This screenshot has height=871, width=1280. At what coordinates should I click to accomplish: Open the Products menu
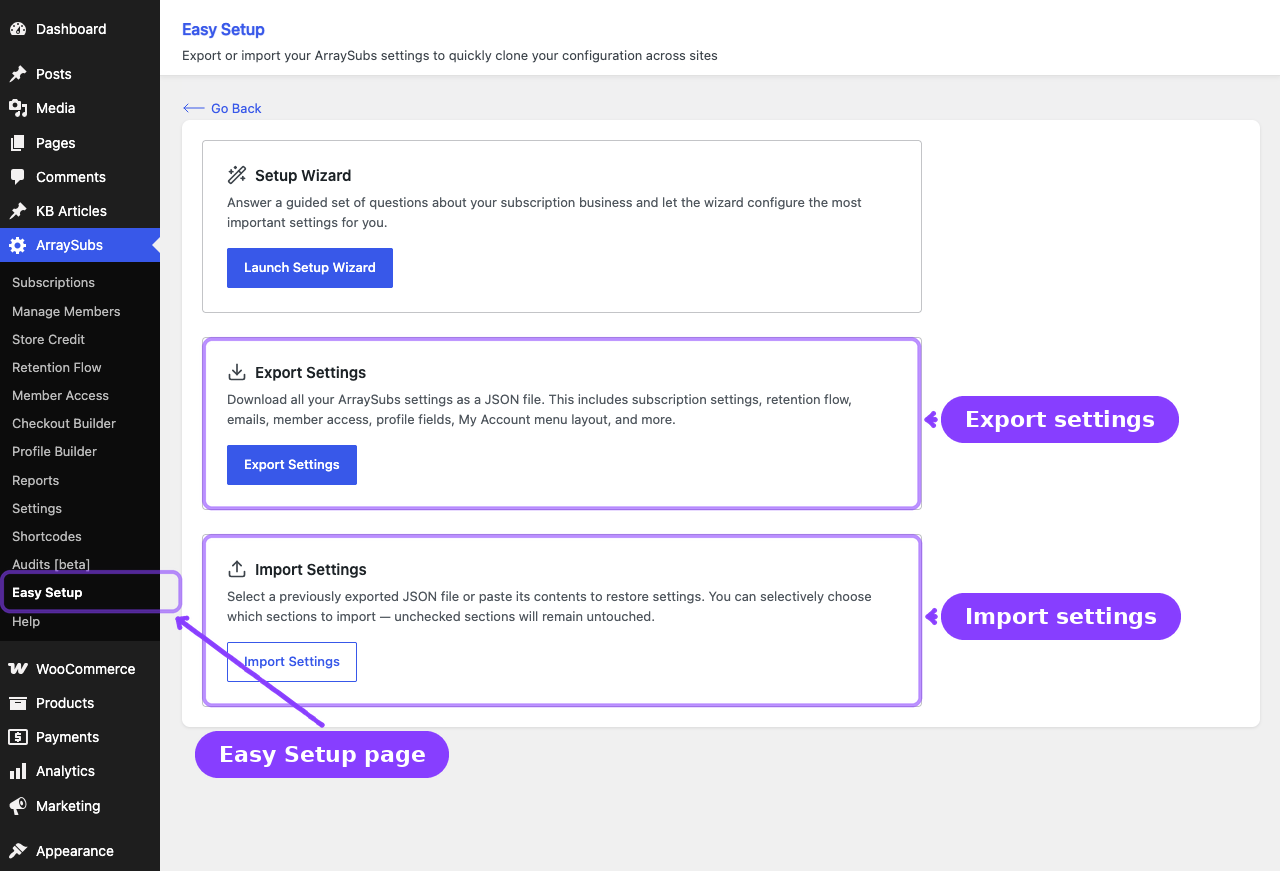coord(80,703)
